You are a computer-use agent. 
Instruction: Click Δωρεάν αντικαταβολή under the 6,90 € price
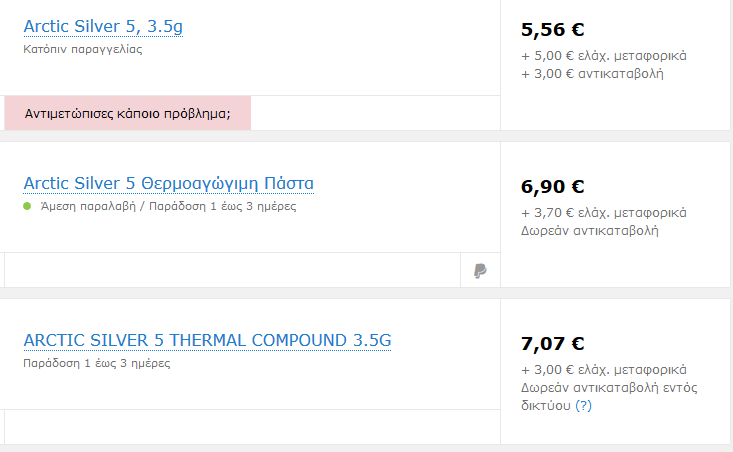coord(589,230)
